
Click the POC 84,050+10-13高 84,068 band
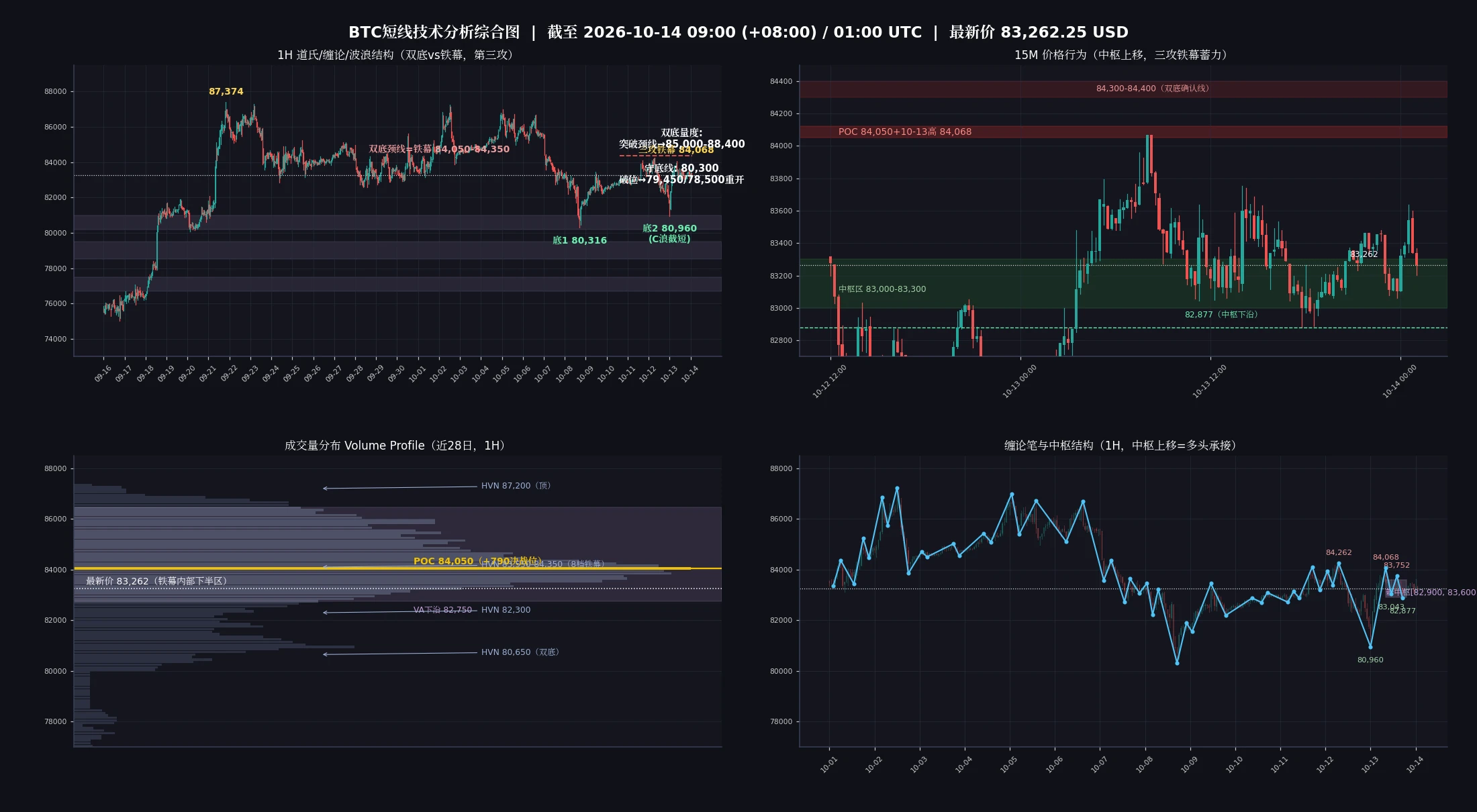click(1123, 132)
